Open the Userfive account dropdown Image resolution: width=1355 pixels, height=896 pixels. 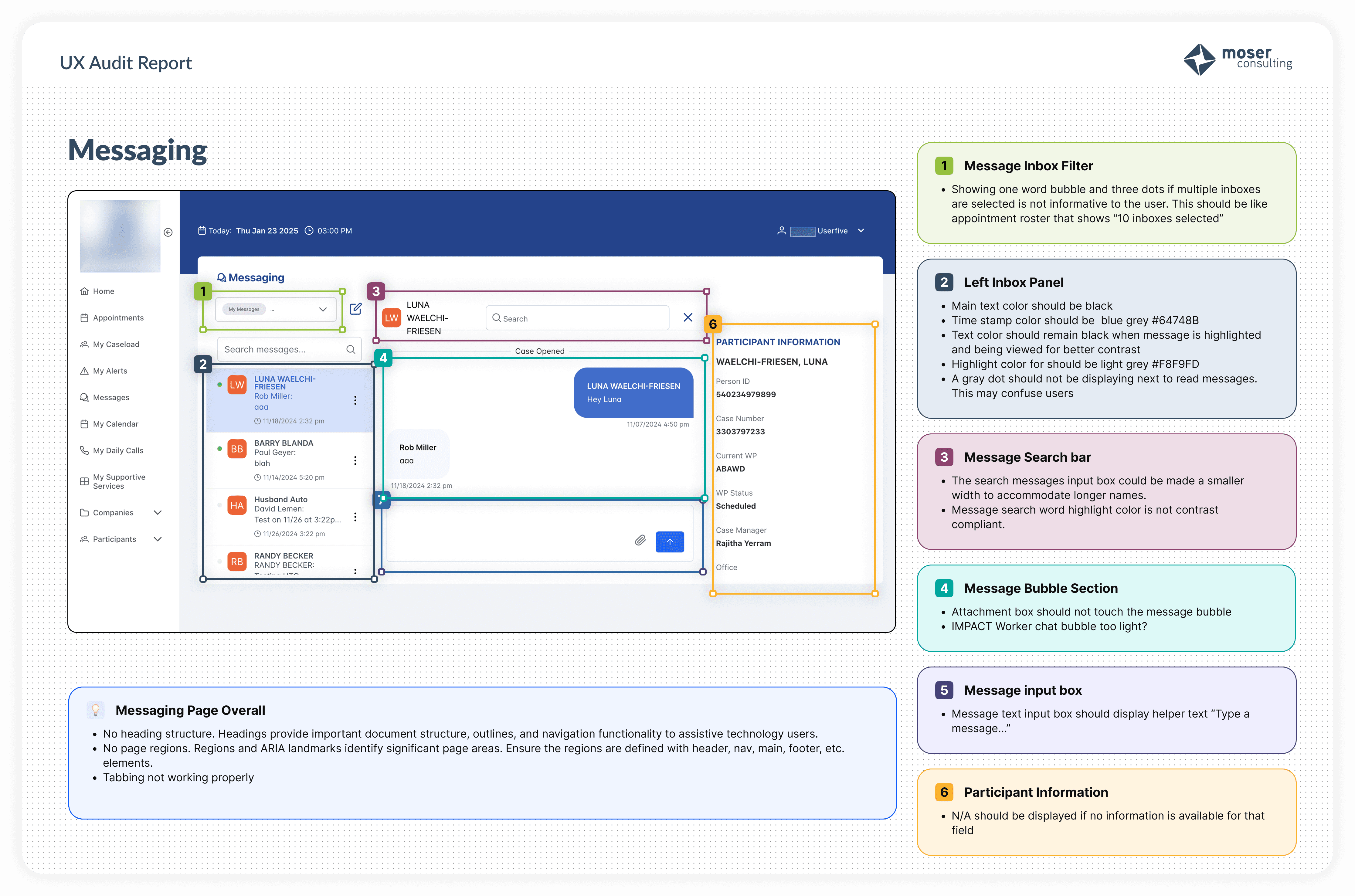point(861,231)
